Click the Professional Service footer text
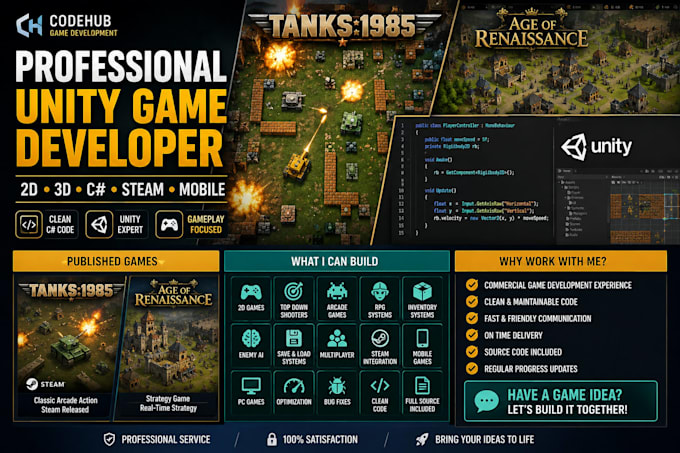This screenshot has width=680, height=453. 166,440
